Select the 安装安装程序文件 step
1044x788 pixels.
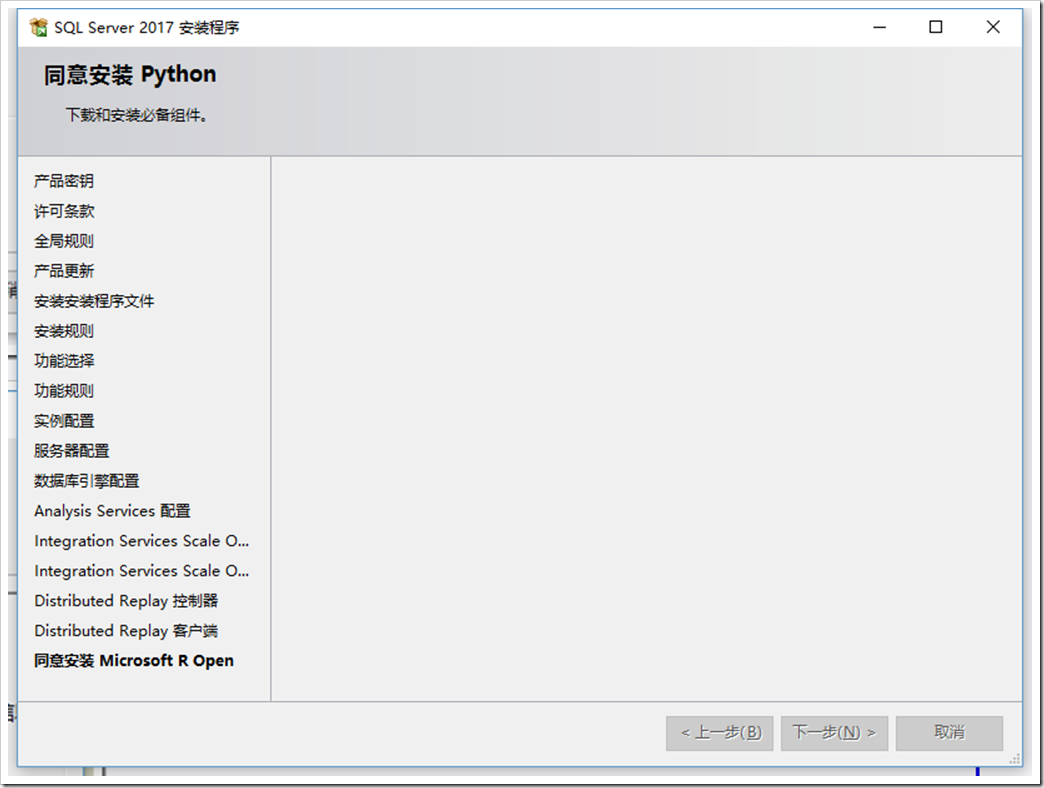[x=94, y=301]
